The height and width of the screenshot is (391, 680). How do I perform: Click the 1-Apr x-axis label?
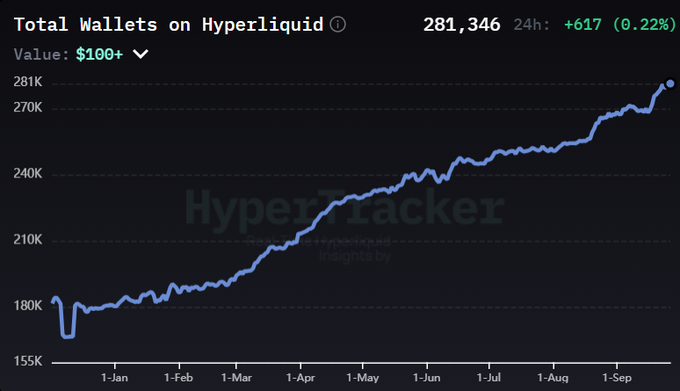[x=300, y=378]
